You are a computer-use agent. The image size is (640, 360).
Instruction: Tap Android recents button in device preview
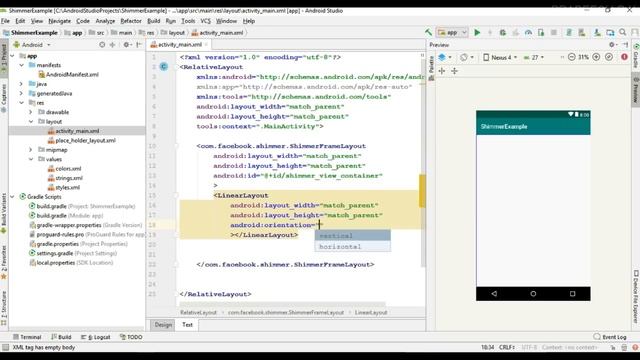(x=572, y=293)
